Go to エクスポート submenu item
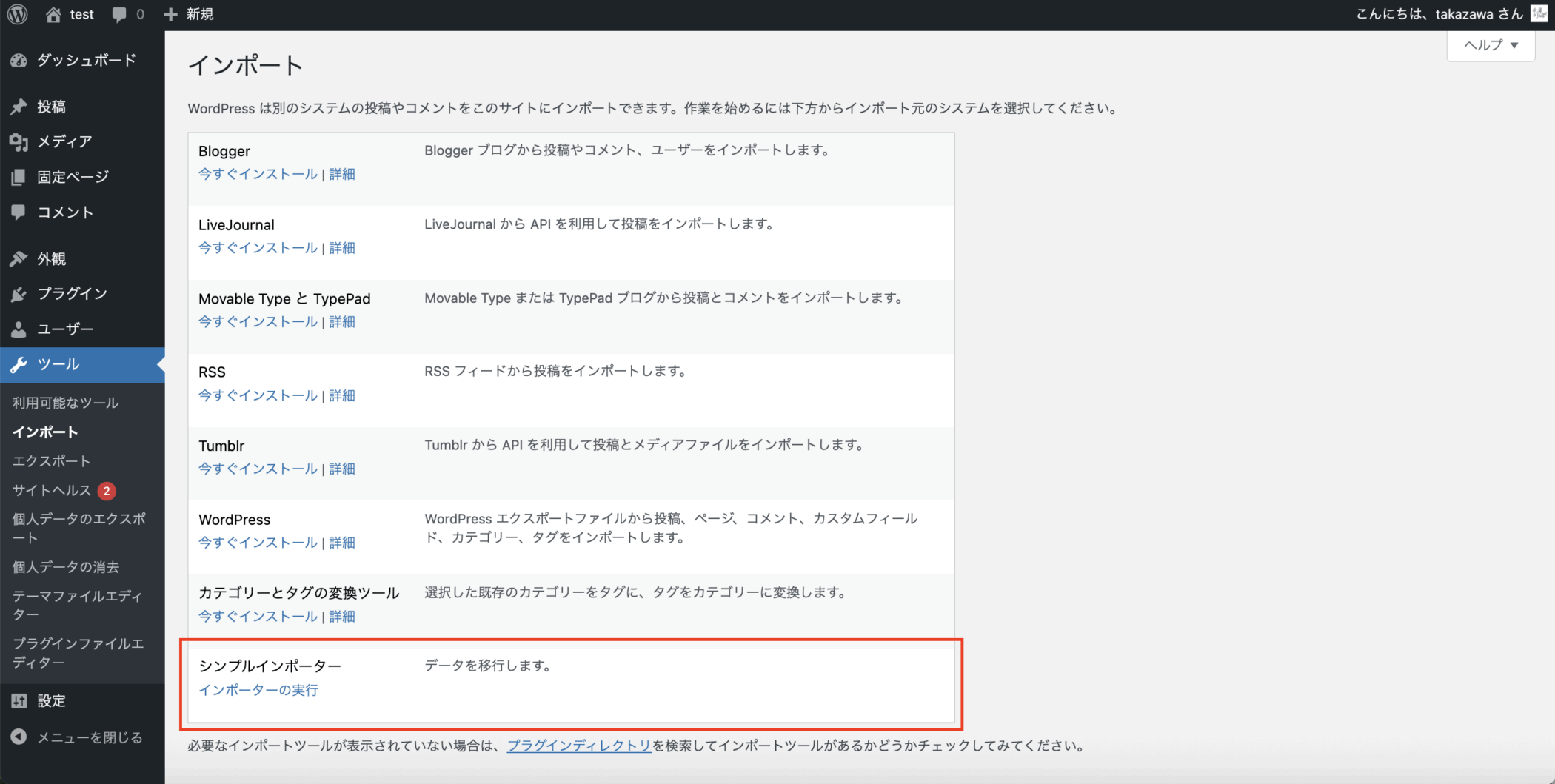Image resolution: width=1555 pixels, height=784 pixels. point(51,460)
